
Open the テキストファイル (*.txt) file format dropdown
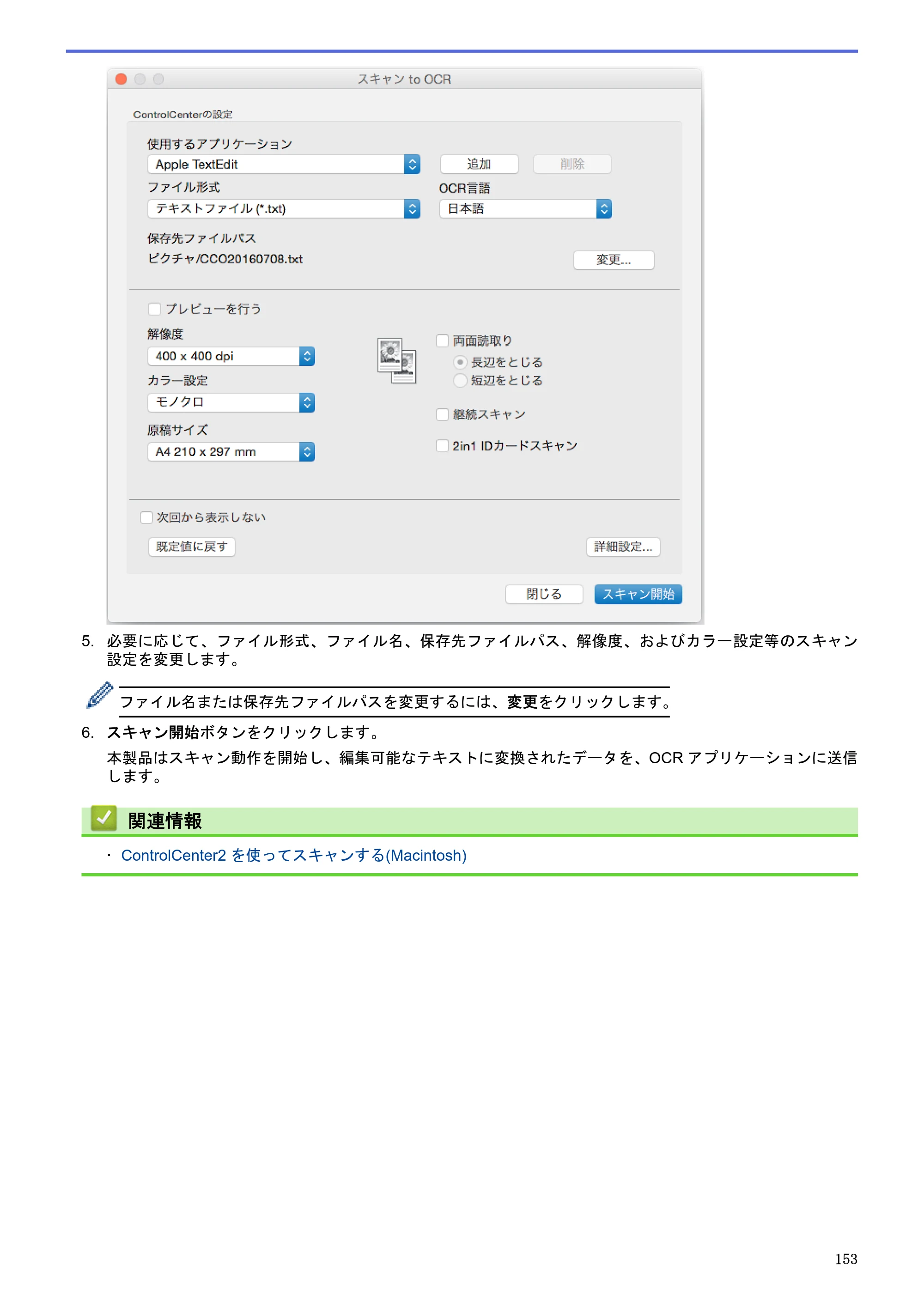click(x=284, y=209)
